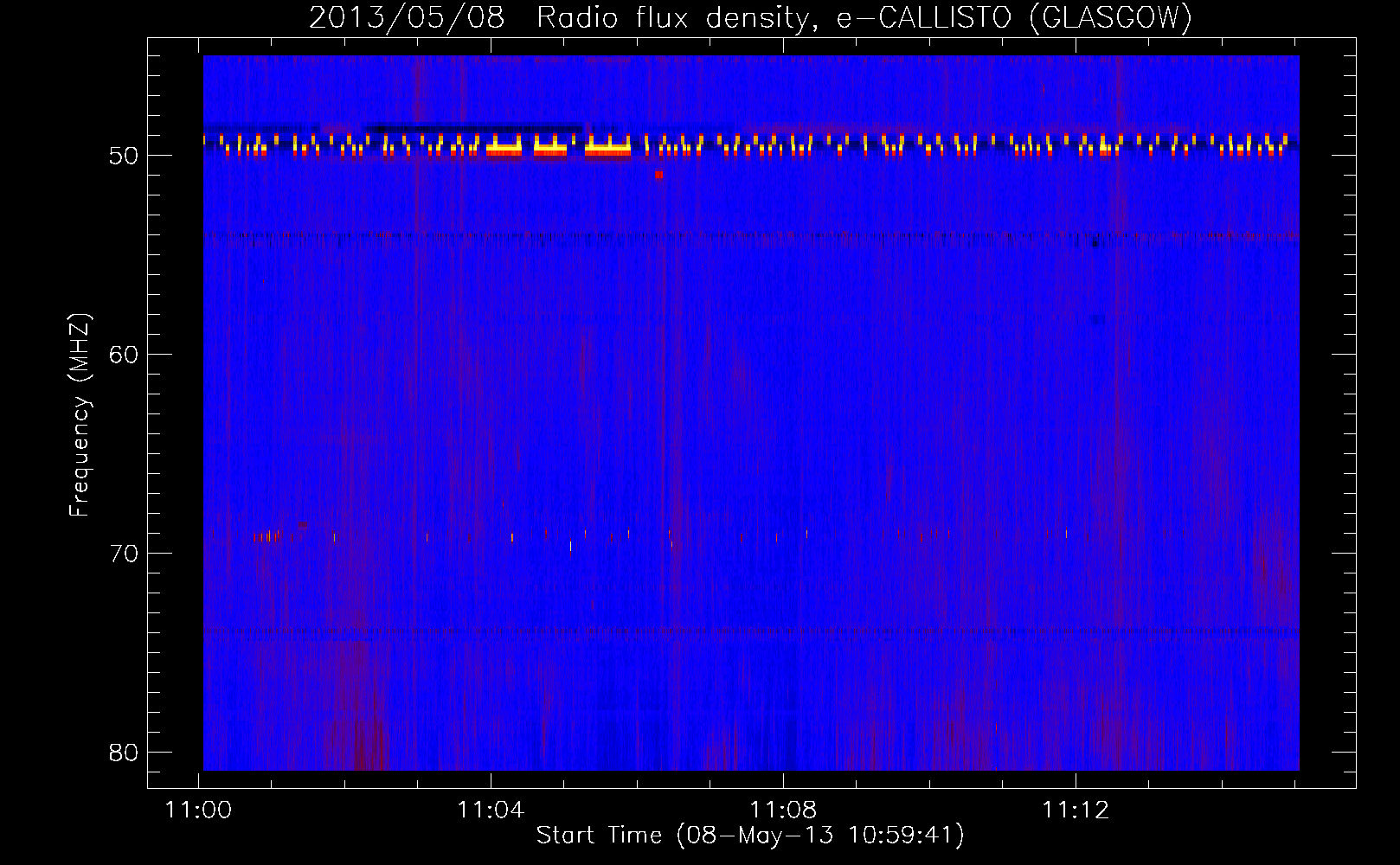Click the '11:08' time tick label
Image resolution: width=1400 pixels, height=865 pixels.
coord(783,811)
